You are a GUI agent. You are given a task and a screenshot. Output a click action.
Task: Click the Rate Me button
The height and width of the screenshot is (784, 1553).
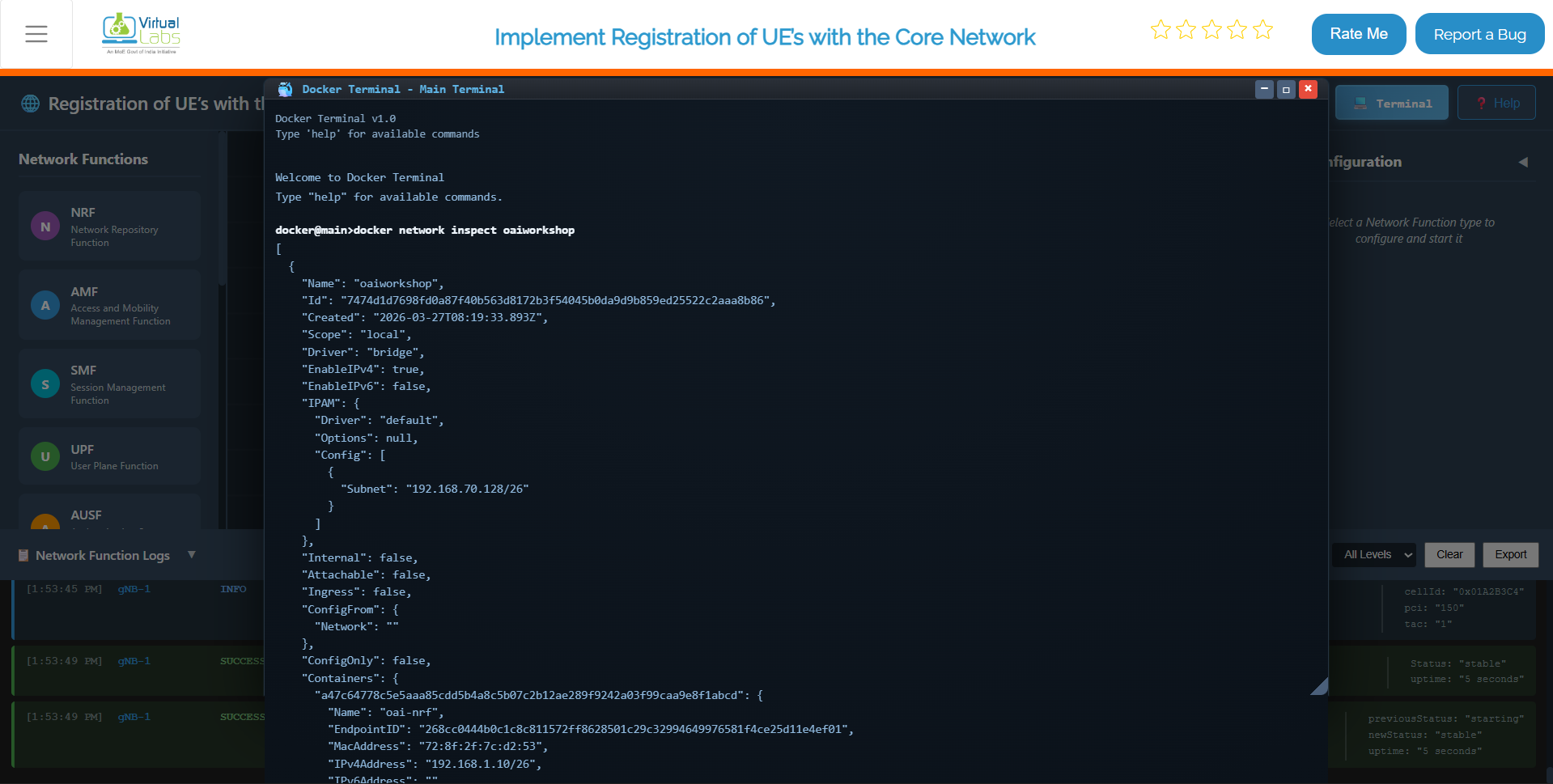(x=1359, y=34)
